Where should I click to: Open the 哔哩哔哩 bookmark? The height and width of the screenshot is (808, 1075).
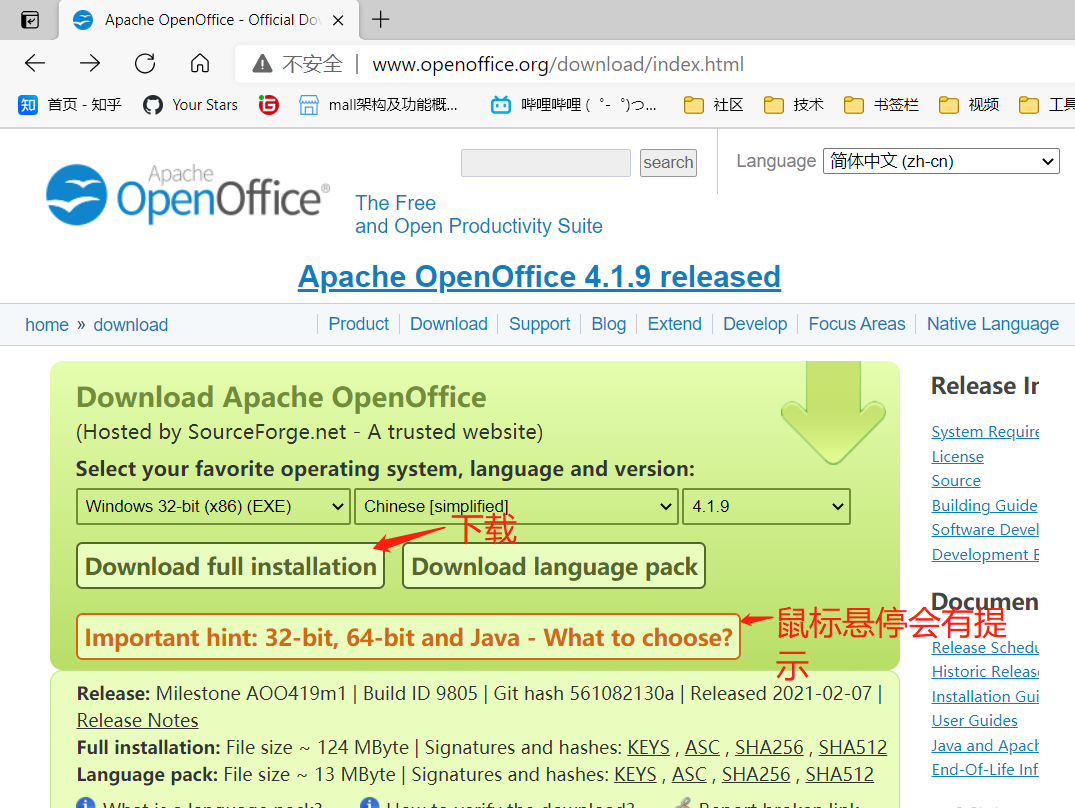[573, 105]
